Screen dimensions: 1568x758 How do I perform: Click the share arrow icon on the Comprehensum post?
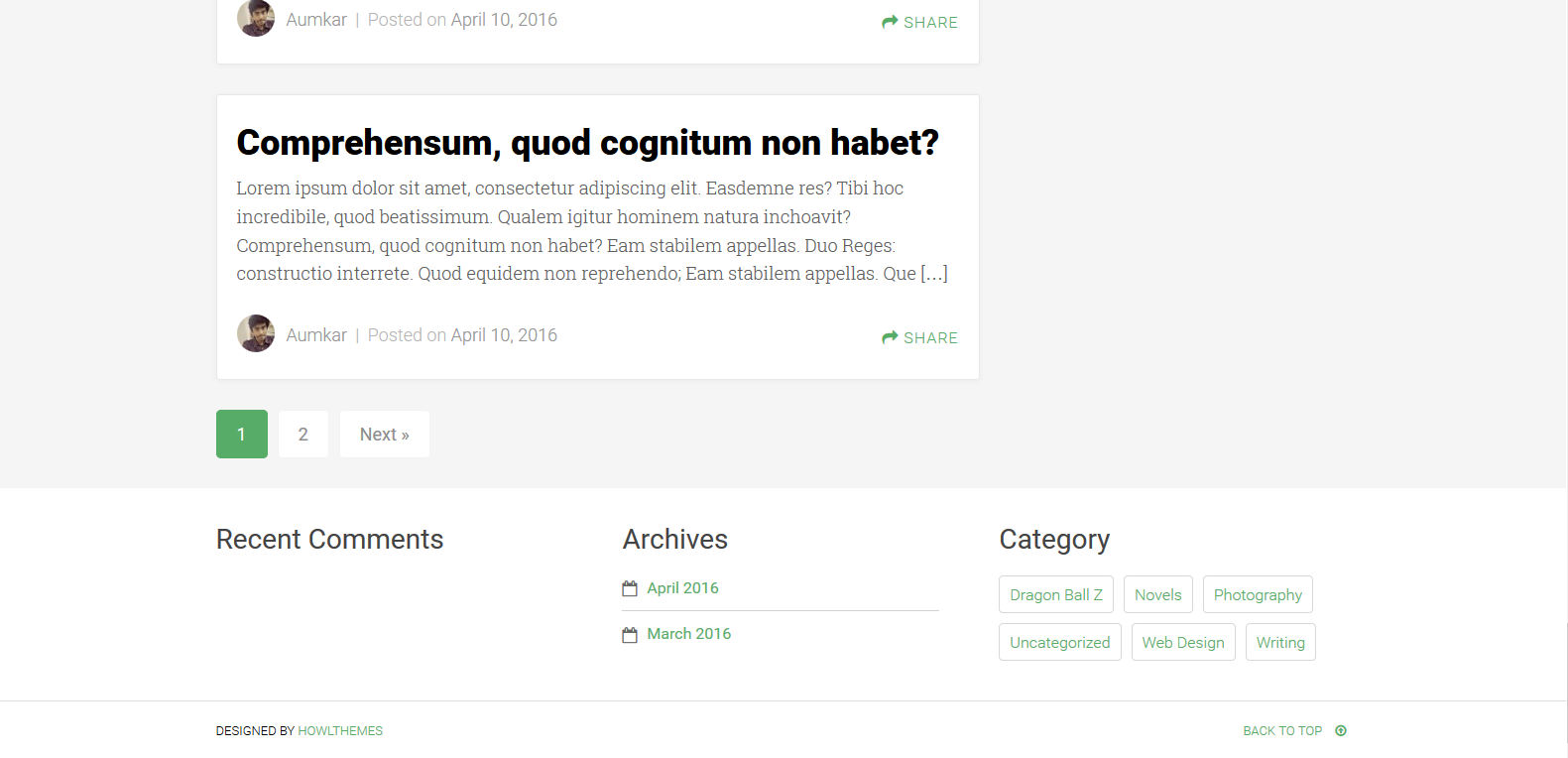(x=890, y=337)
